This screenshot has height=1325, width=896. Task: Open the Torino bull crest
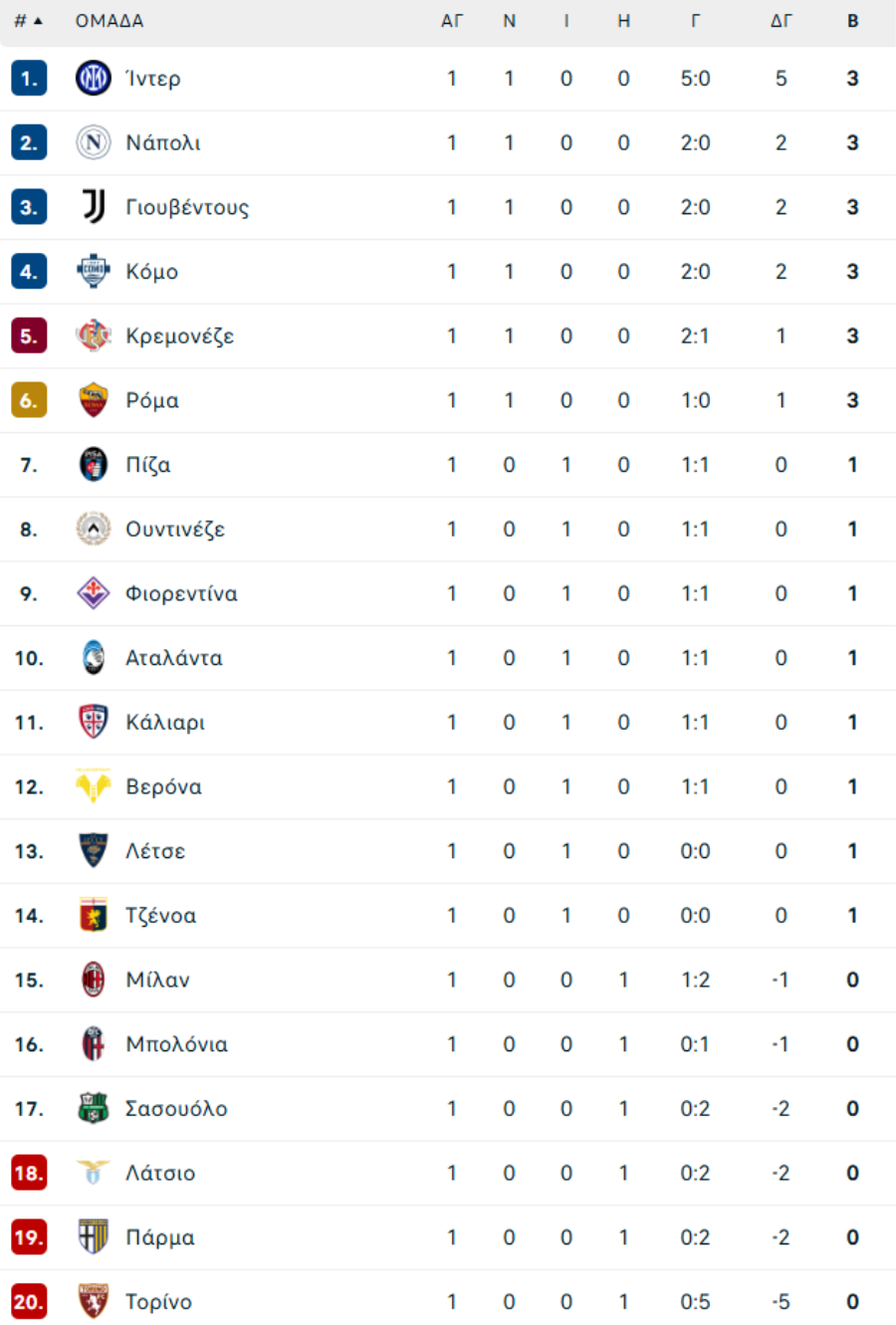[94, 1301]
